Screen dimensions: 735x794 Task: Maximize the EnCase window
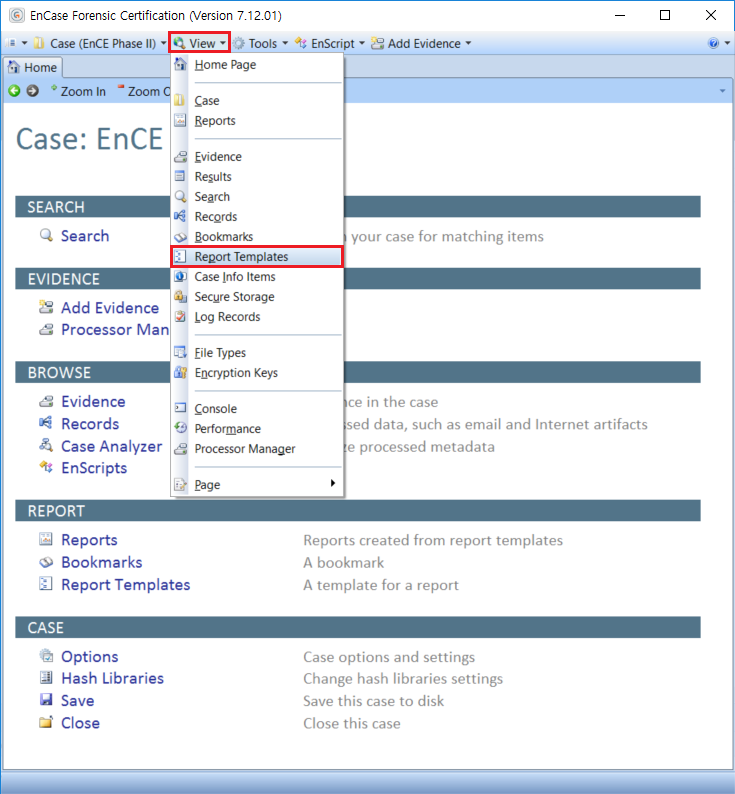click(x=665, y=15)
